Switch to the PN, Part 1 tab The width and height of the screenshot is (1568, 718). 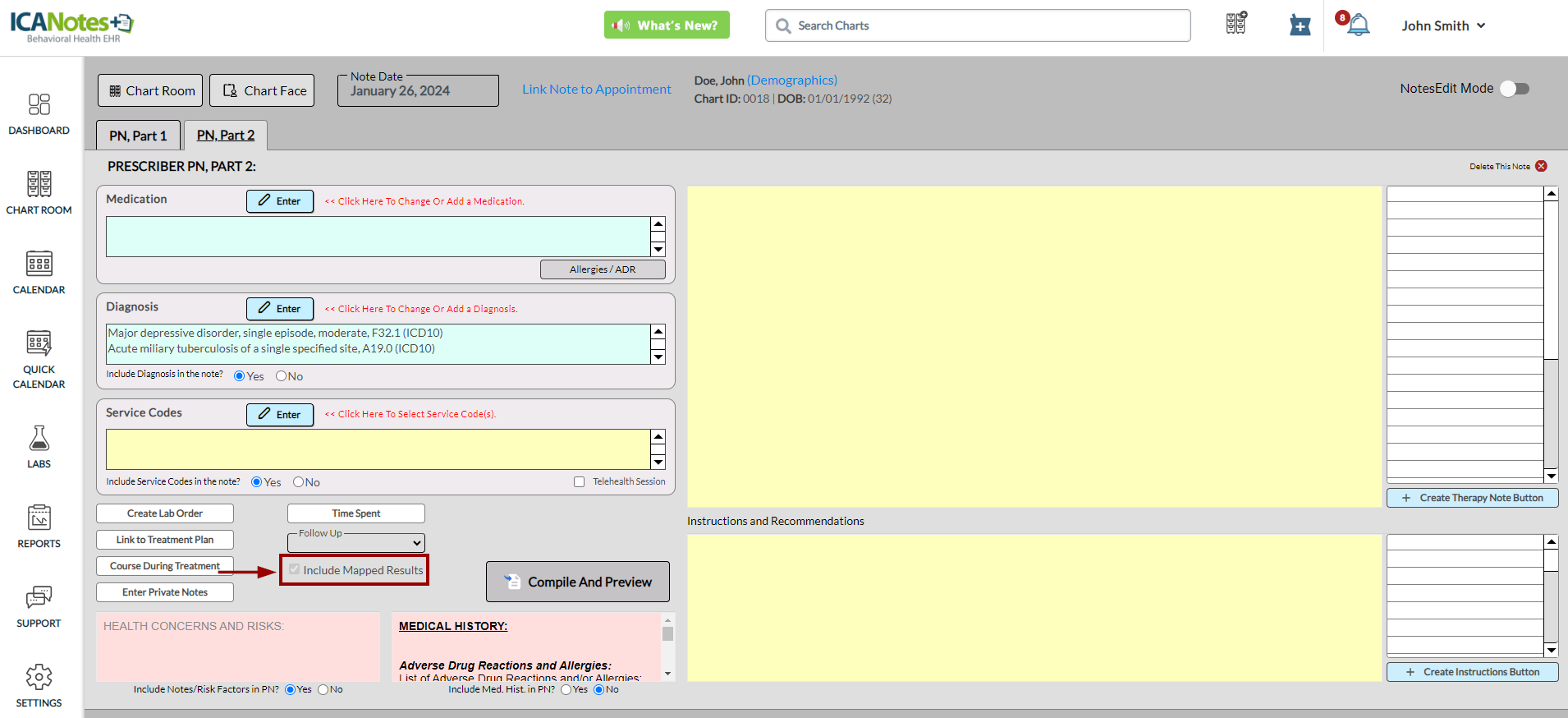click(138, 136)
